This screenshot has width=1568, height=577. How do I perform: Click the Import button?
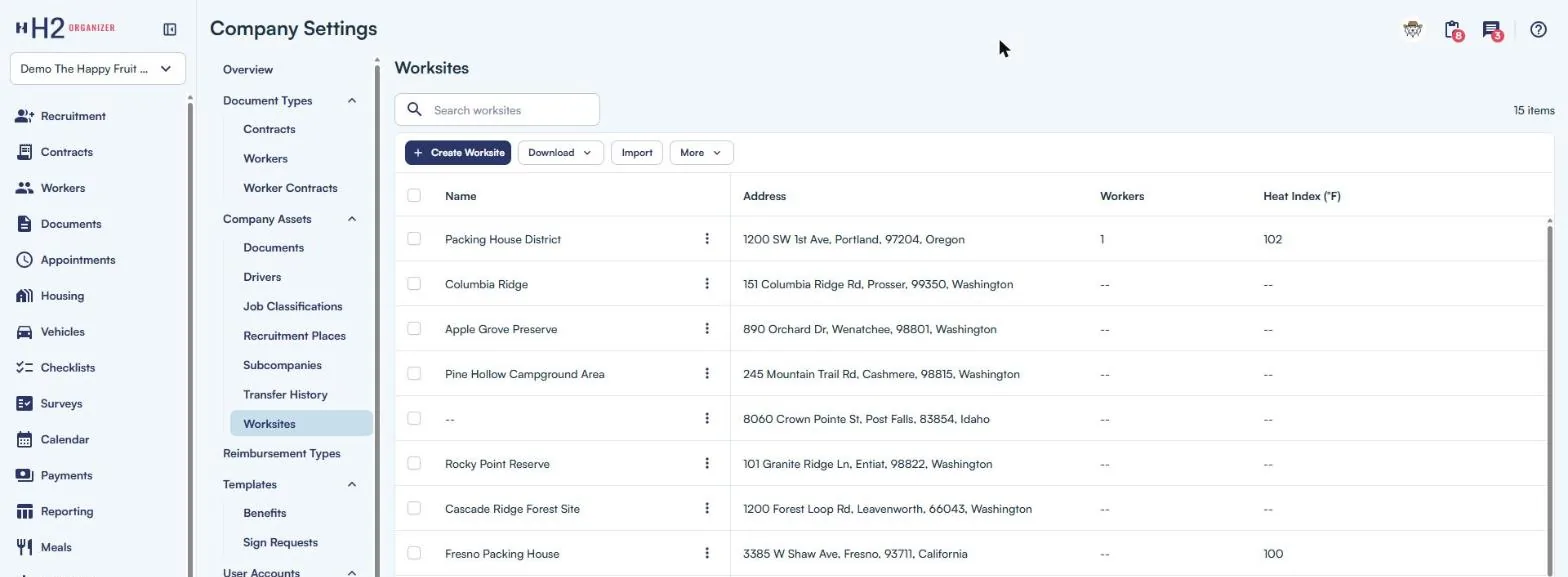click(x=637, y=153)
